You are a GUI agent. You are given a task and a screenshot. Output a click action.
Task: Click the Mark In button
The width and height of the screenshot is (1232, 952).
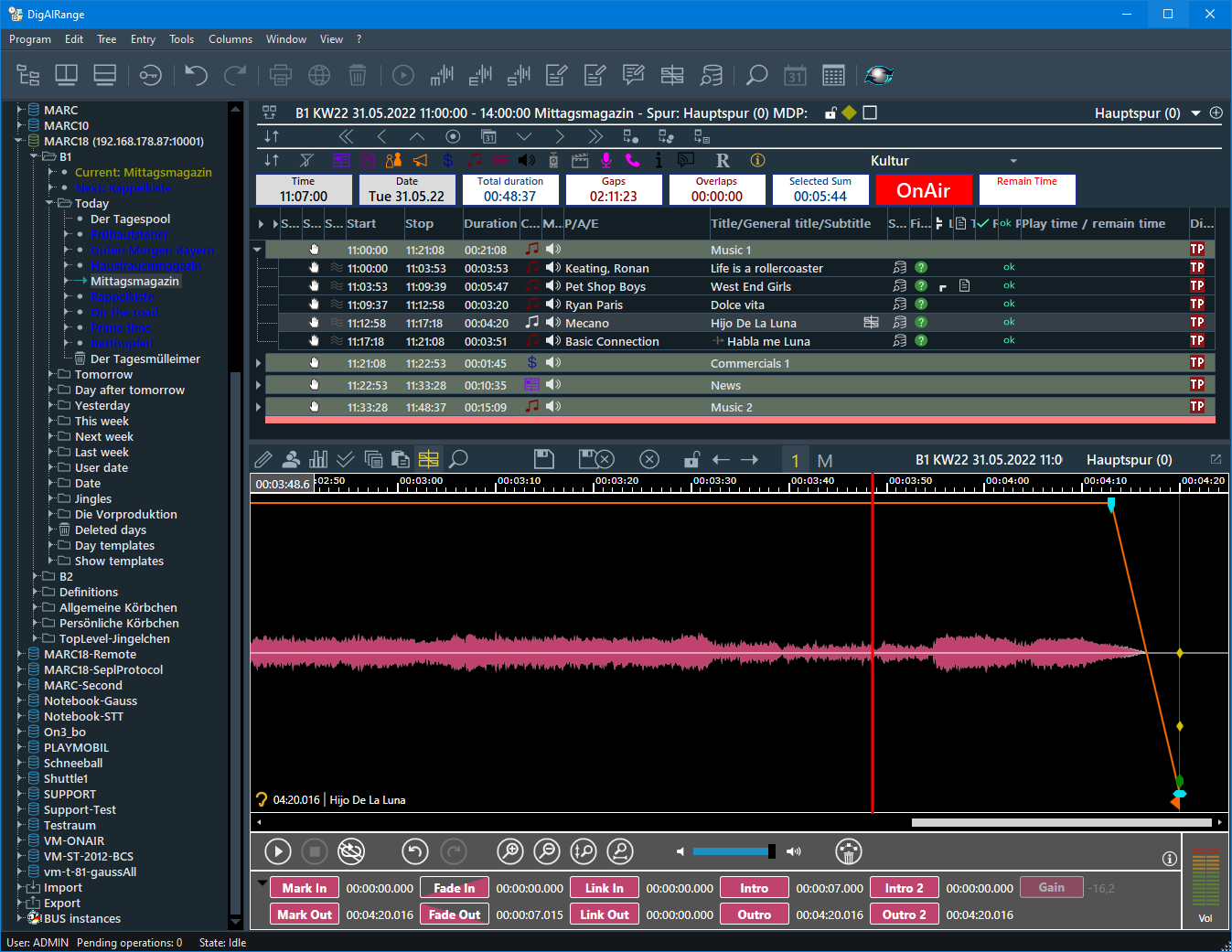pos(304,888)
